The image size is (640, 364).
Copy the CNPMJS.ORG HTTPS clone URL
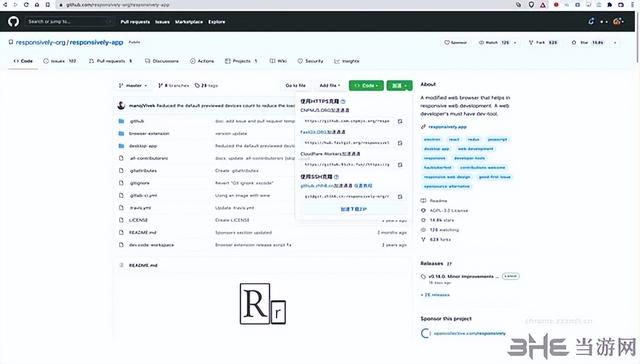coord(400,121)
